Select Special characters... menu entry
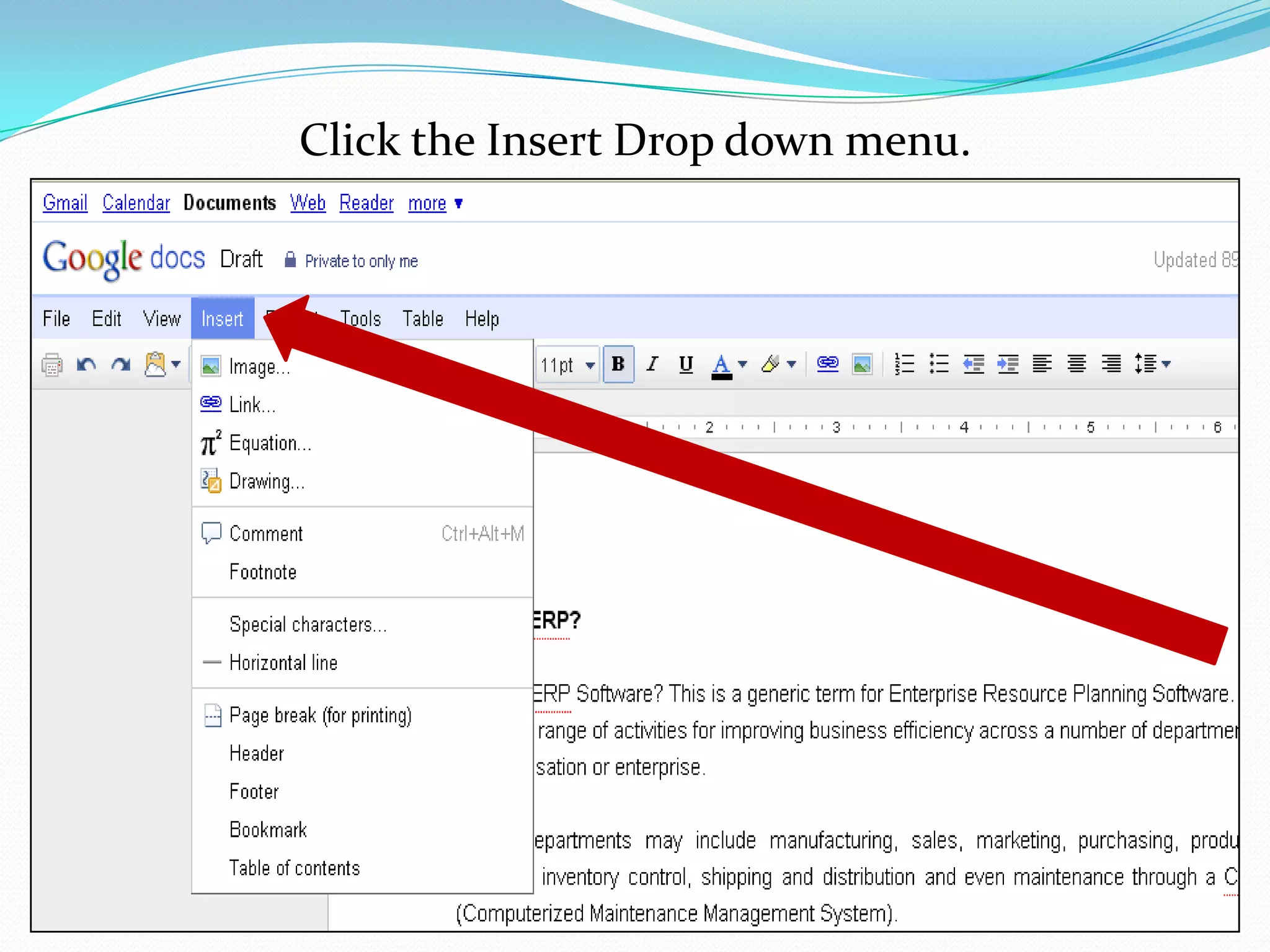The height and width of the screenshot is (952, 1270). (x=363, y=624)
